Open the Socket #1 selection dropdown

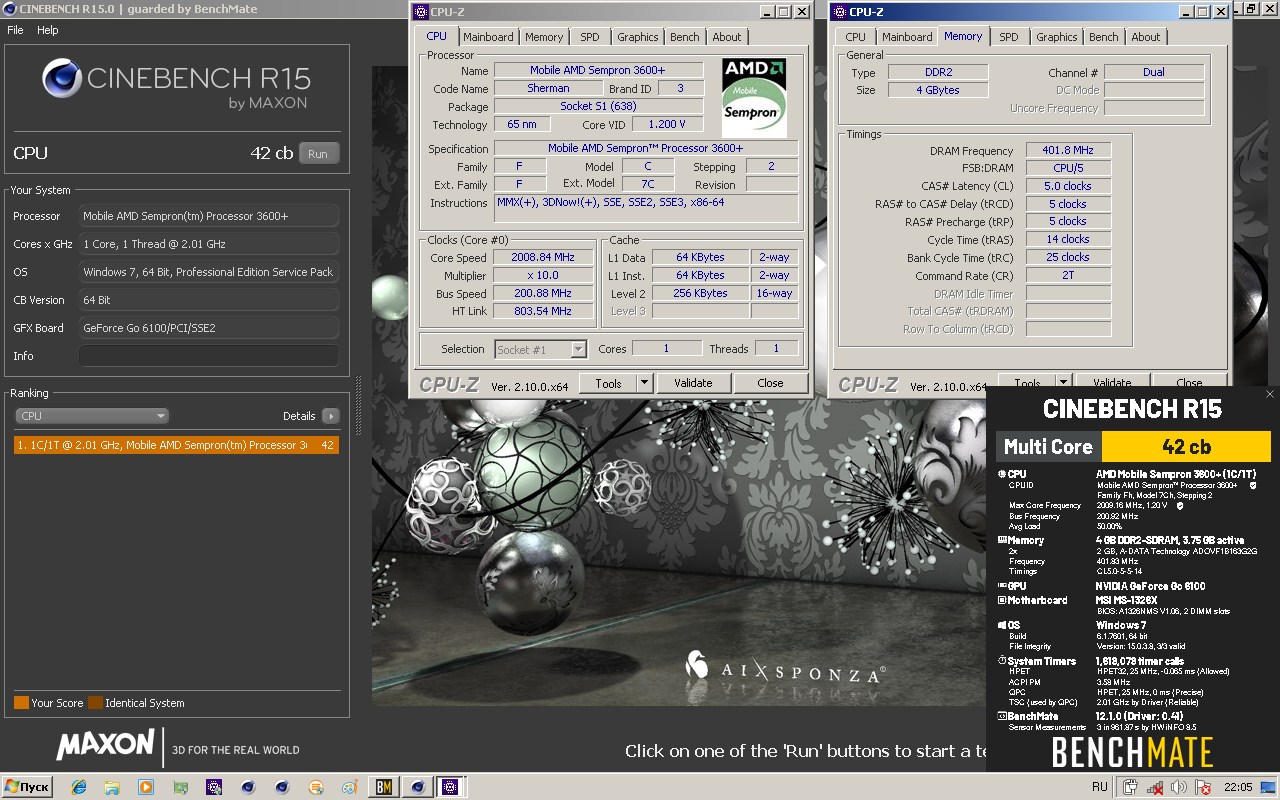pos(541,349)
